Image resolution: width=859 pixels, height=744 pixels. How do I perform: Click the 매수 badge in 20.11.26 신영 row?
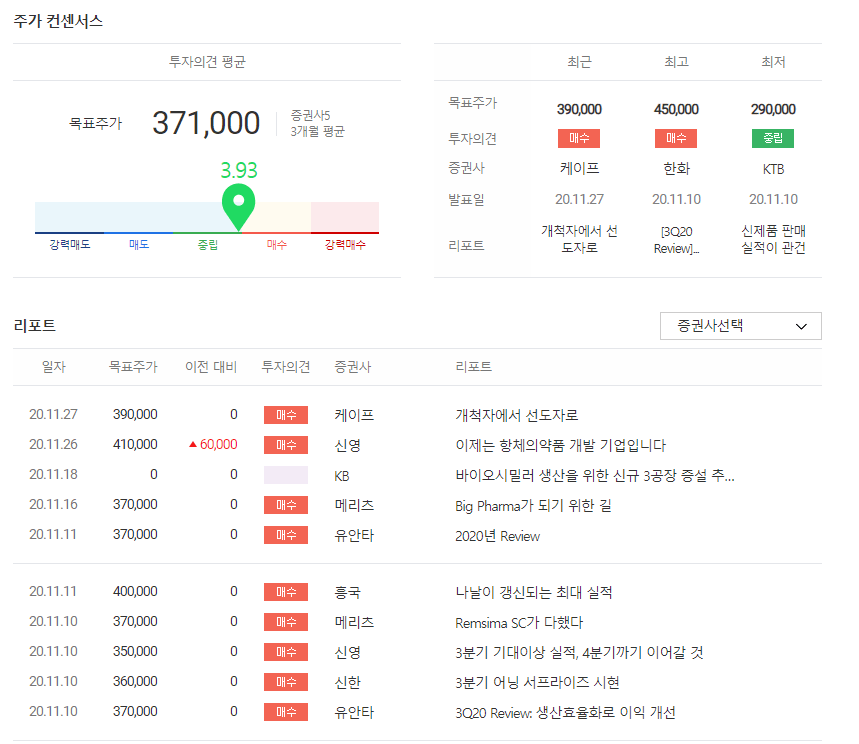pos(285,445)
